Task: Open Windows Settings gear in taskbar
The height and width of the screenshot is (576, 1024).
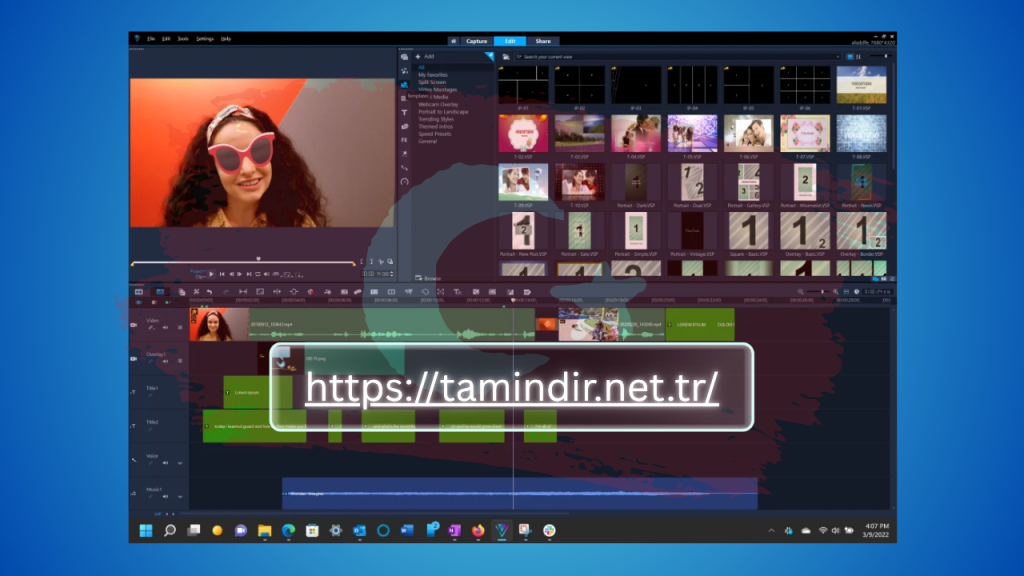Action: pos(336,530)
